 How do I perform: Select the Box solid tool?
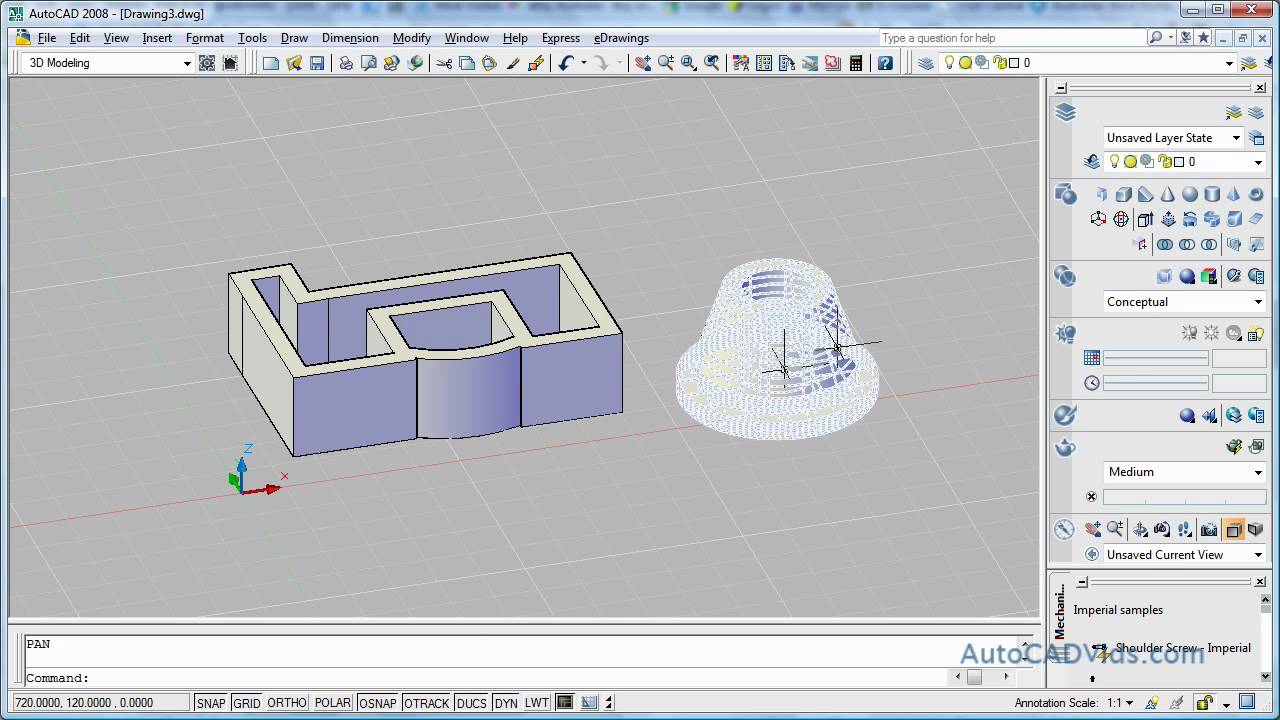[1124, 195]
